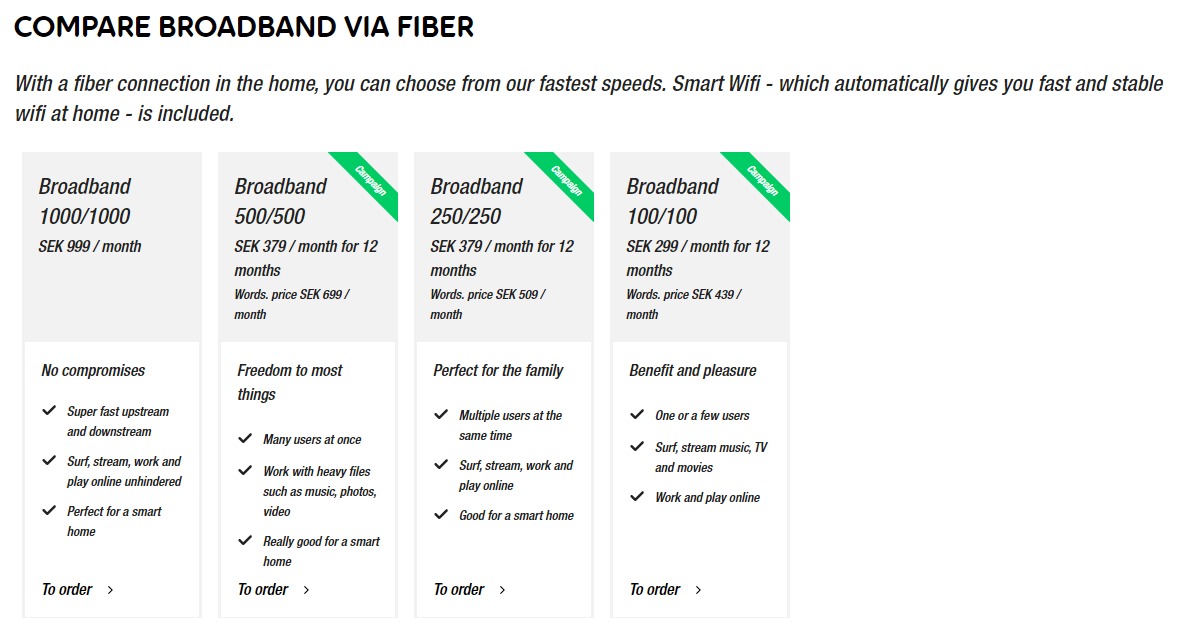Click the chevron arrow in the 500/500 card
This screenshot has width=1195, height=633.
tap(306, 590)
